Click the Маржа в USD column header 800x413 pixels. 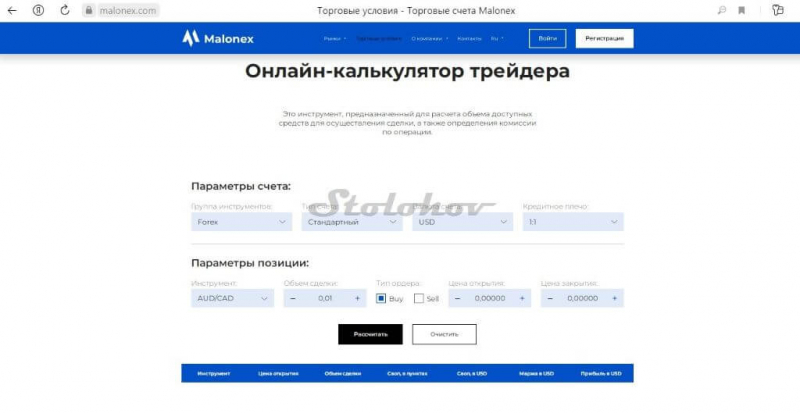[536, 374]
